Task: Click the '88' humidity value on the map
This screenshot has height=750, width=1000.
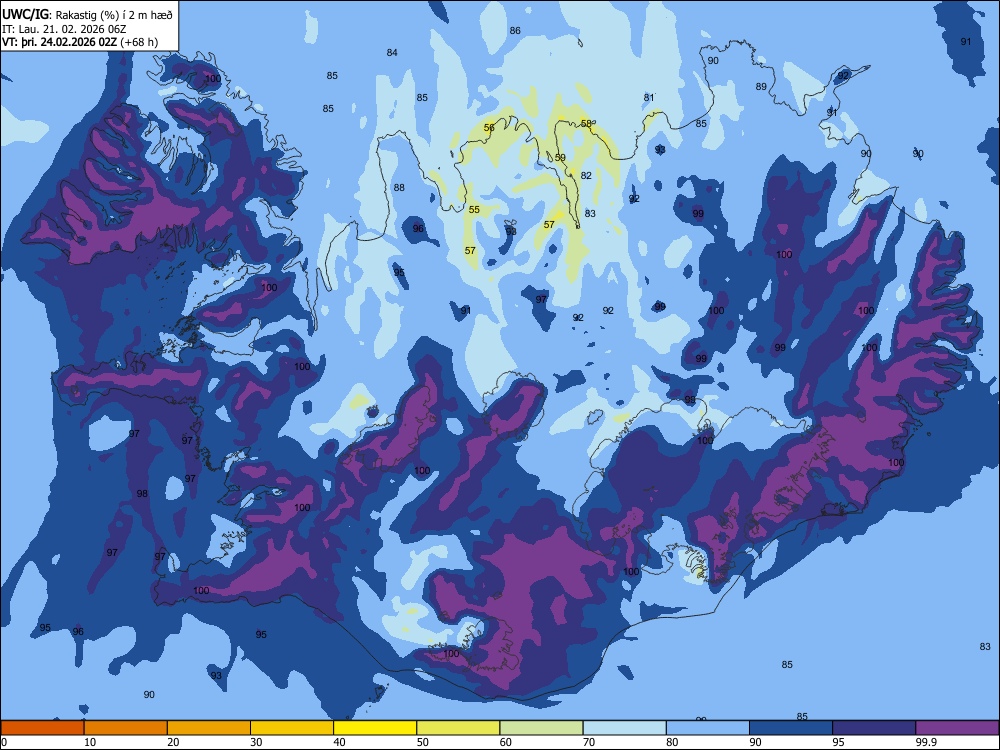Action: coord(399,188)
